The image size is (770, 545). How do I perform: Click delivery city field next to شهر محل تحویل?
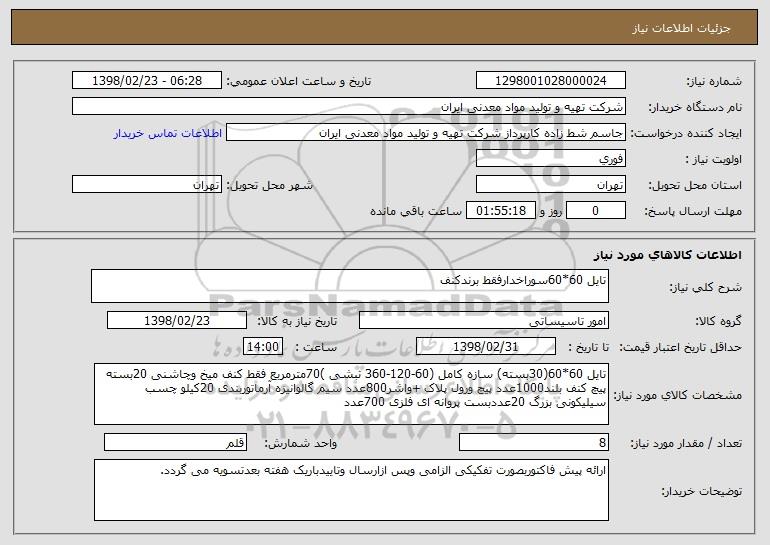(147, 185)
